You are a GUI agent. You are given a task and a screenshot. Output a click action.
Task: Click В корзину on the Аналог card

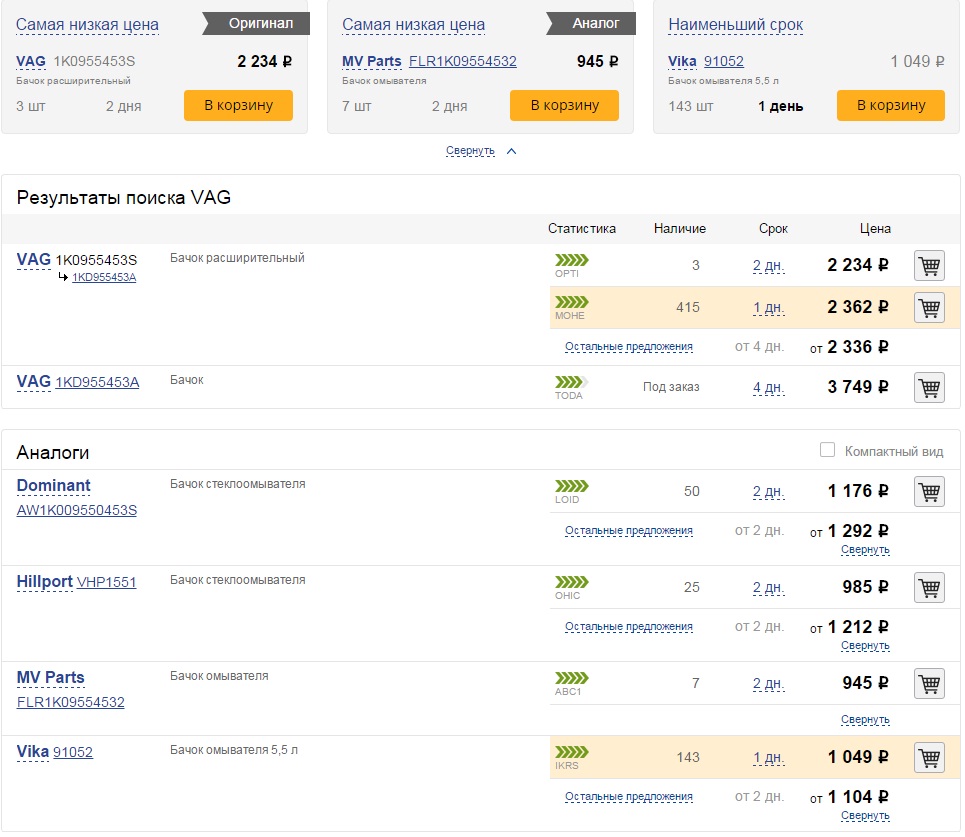pos(564,105)
